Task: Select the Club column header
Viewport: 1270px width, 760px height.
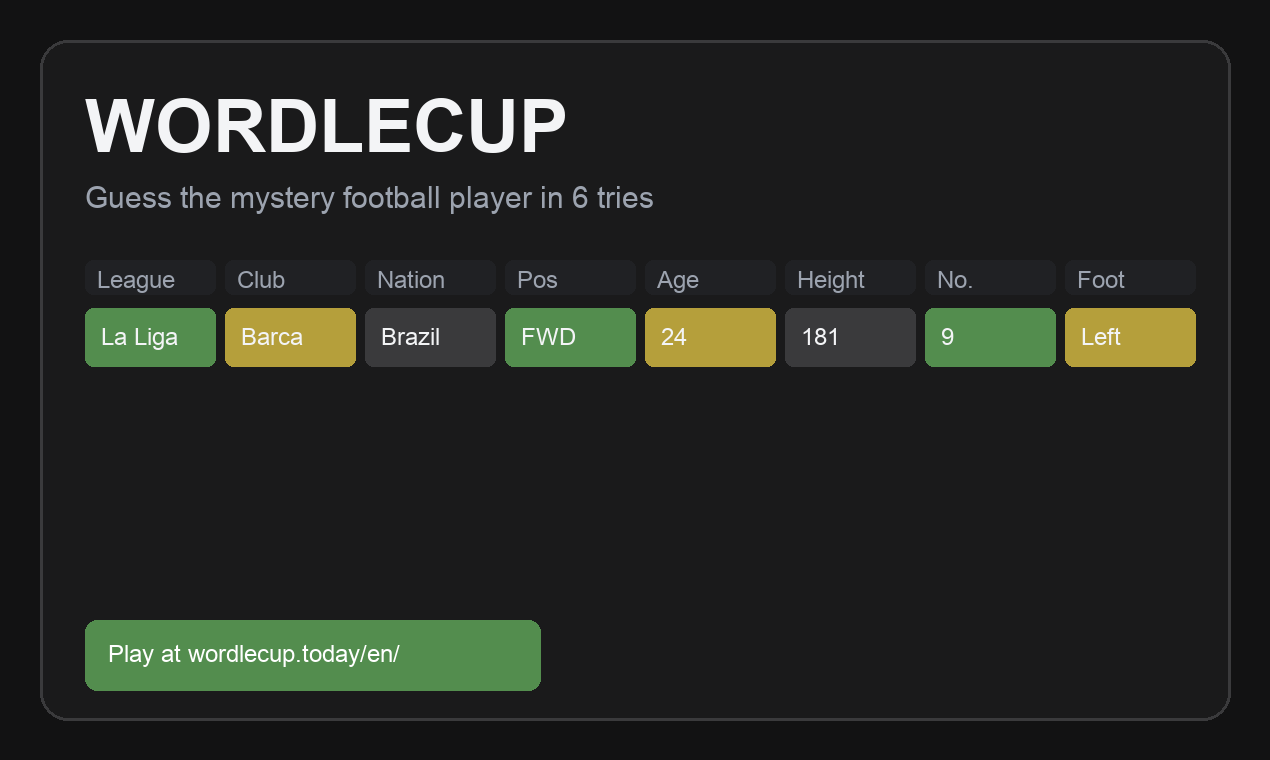Action: [x=290, y=279]
